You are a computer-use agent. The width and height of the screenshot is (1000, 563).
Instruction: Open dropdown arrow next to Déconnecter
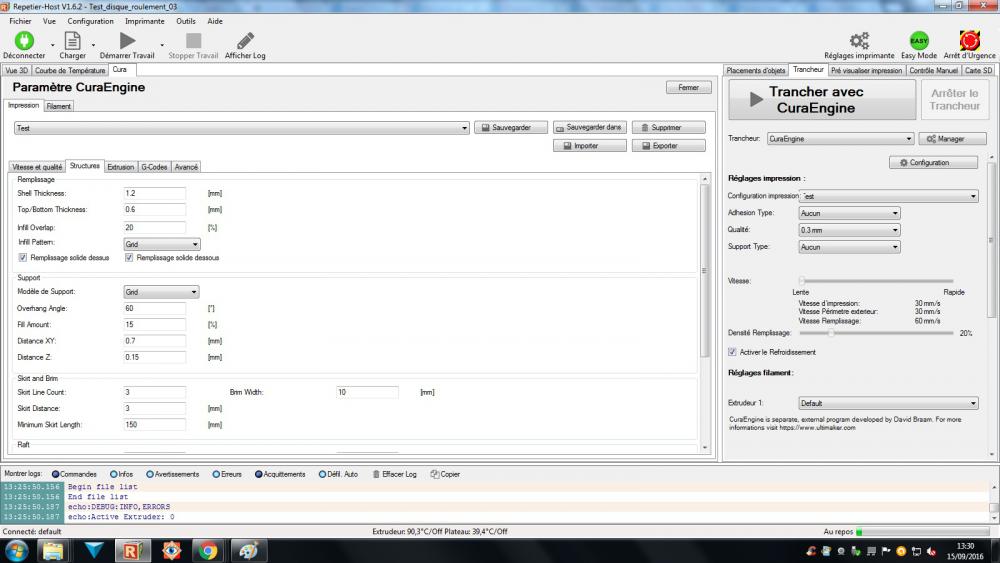52,45
